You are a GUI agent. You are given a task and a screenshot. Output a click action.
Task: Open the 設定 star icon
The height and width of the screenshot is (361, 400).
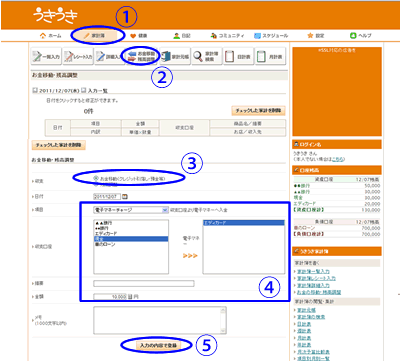[315, 36]
